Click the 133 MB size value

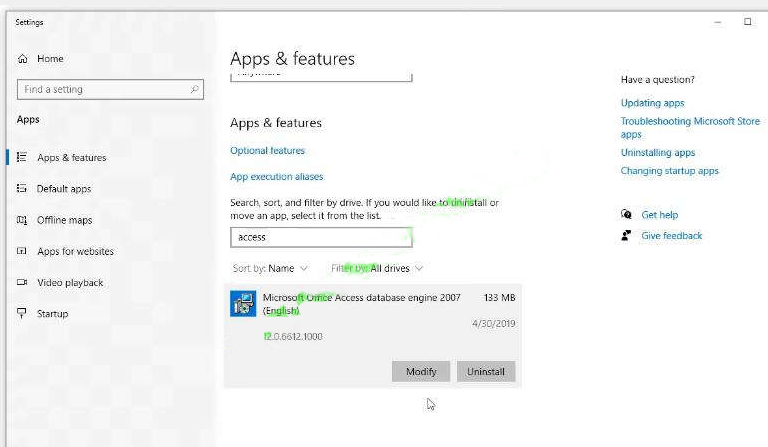tap(499, 297)
